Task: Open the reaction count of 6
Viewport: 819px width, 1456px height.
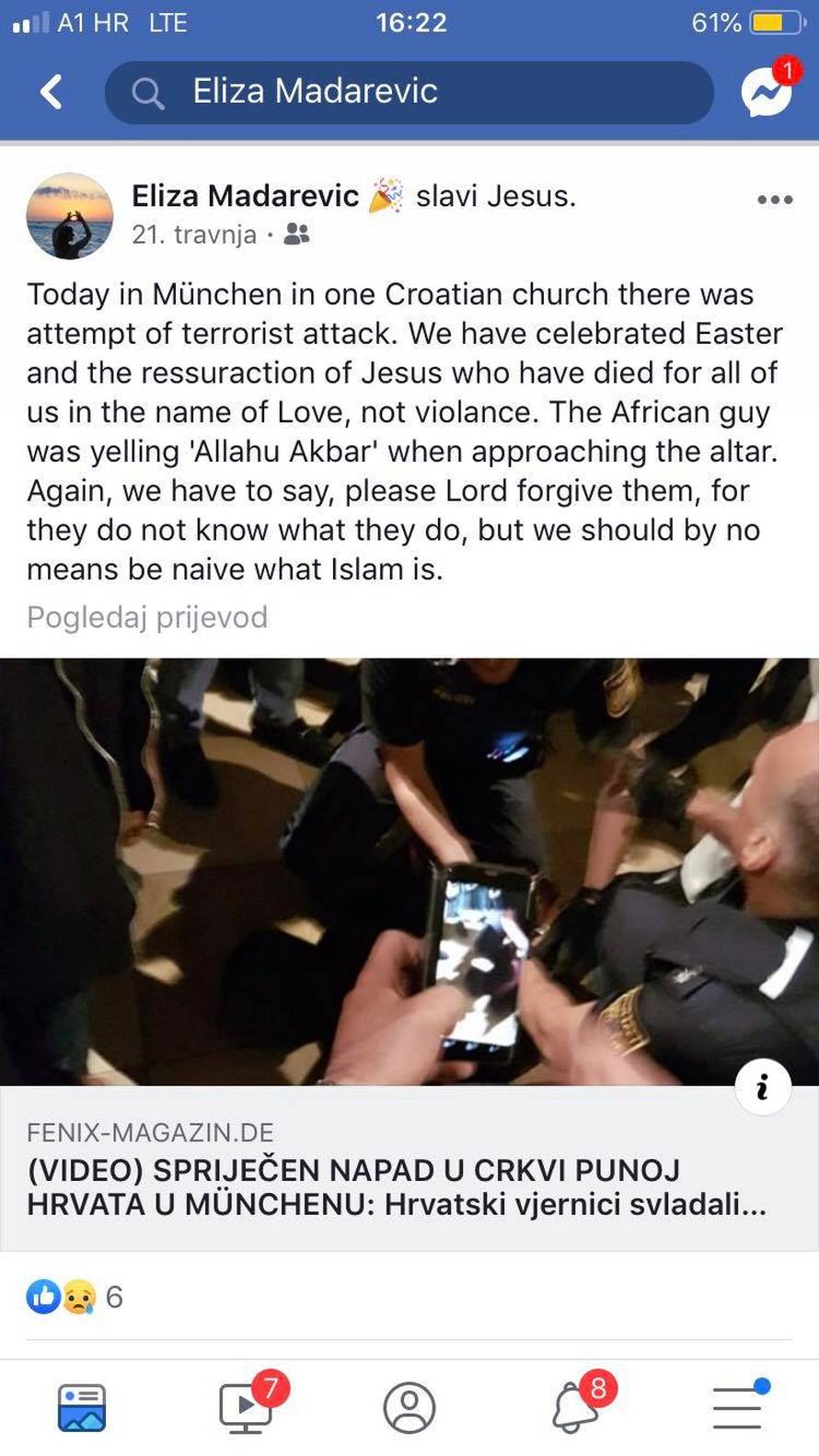Action: pos(114,1297)
